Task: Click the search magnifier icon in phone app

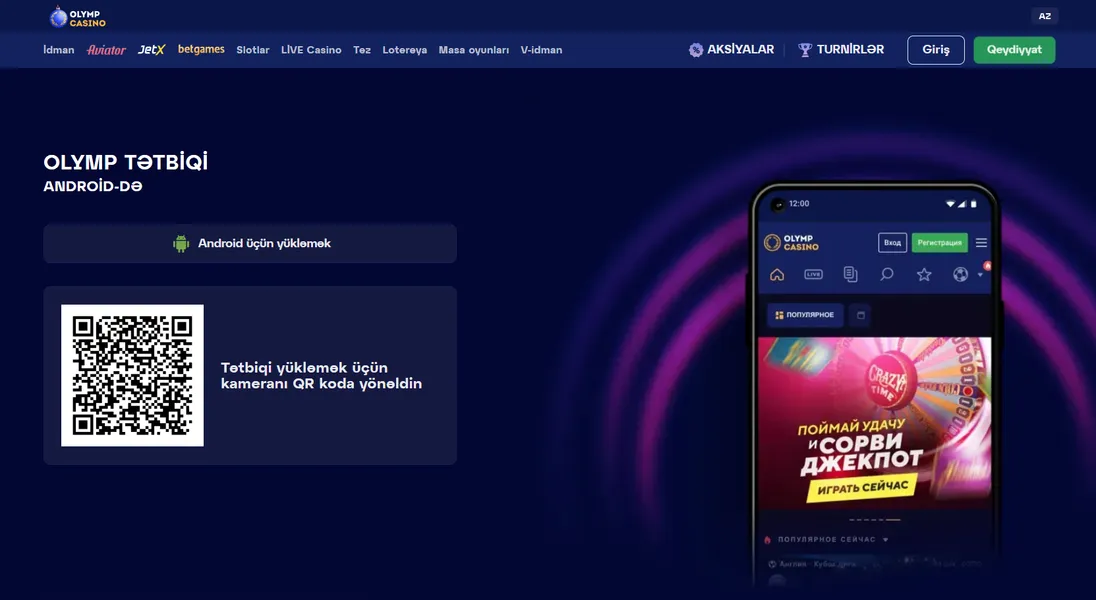Action: tap(886, 274)
